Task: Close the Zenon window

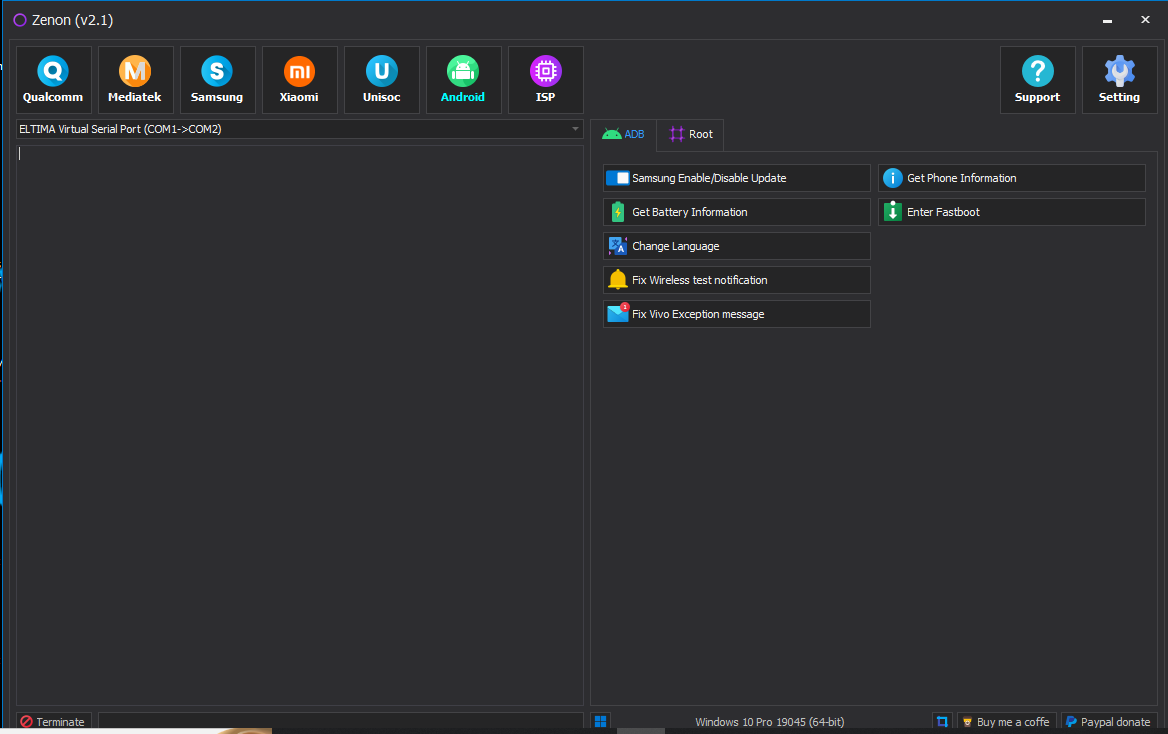Action: pyautogui.click(x=1145, y=20)
